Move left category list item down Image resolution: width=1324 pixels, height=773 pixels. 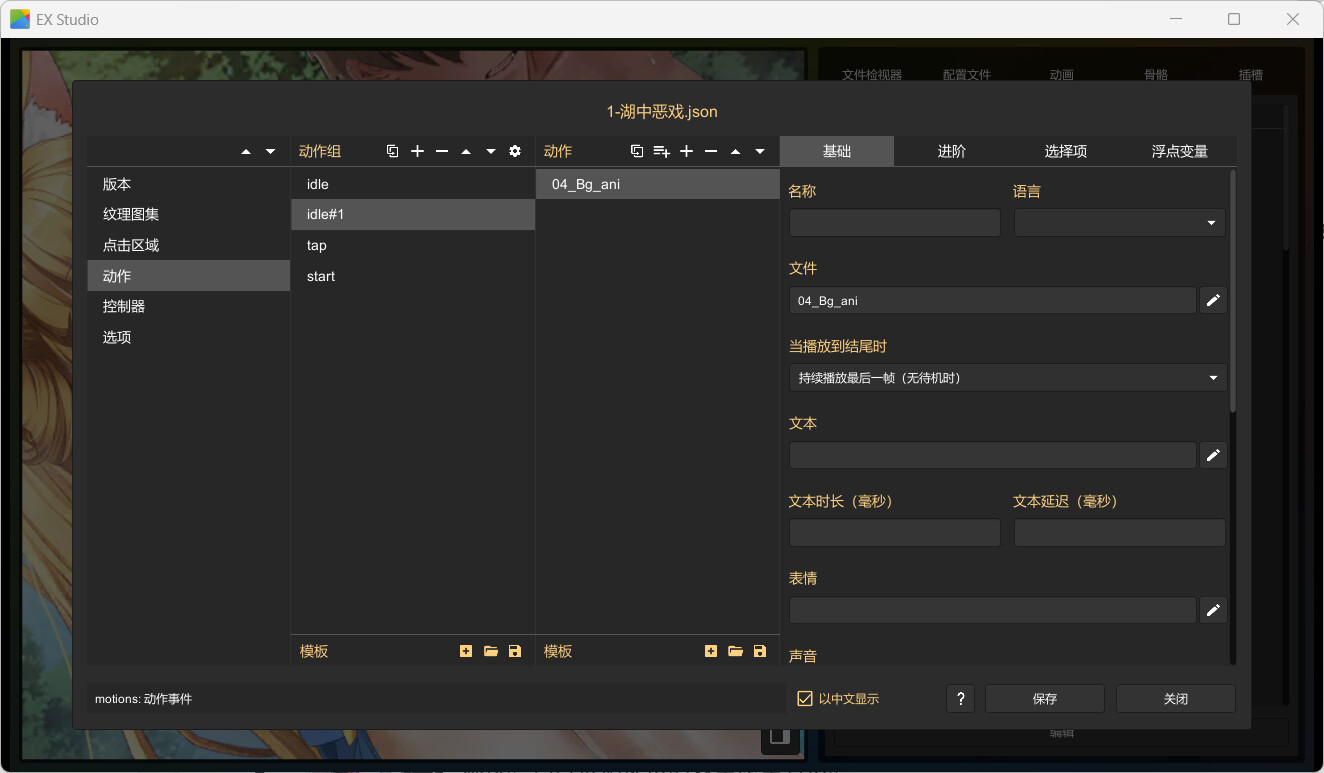pos(270,151)
